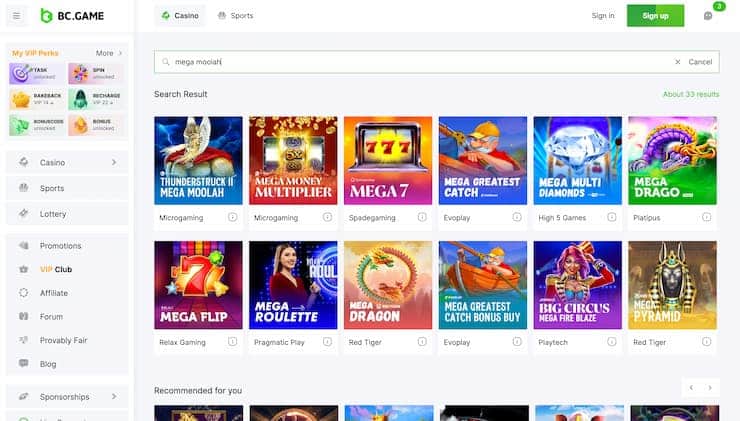The image size is (740, 421).
Task: Launch Mega Pyramid game
Action: (x=673, y=285)
